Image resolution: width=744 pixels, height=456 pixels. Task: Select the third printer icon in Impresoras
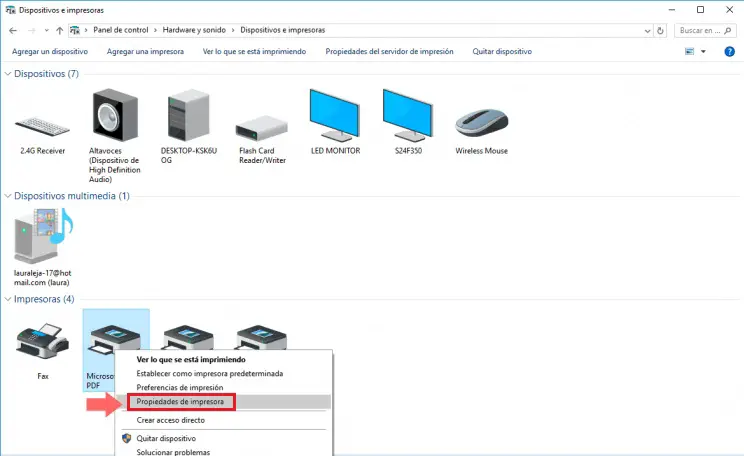pyautogui.click(x=188, y=337)
